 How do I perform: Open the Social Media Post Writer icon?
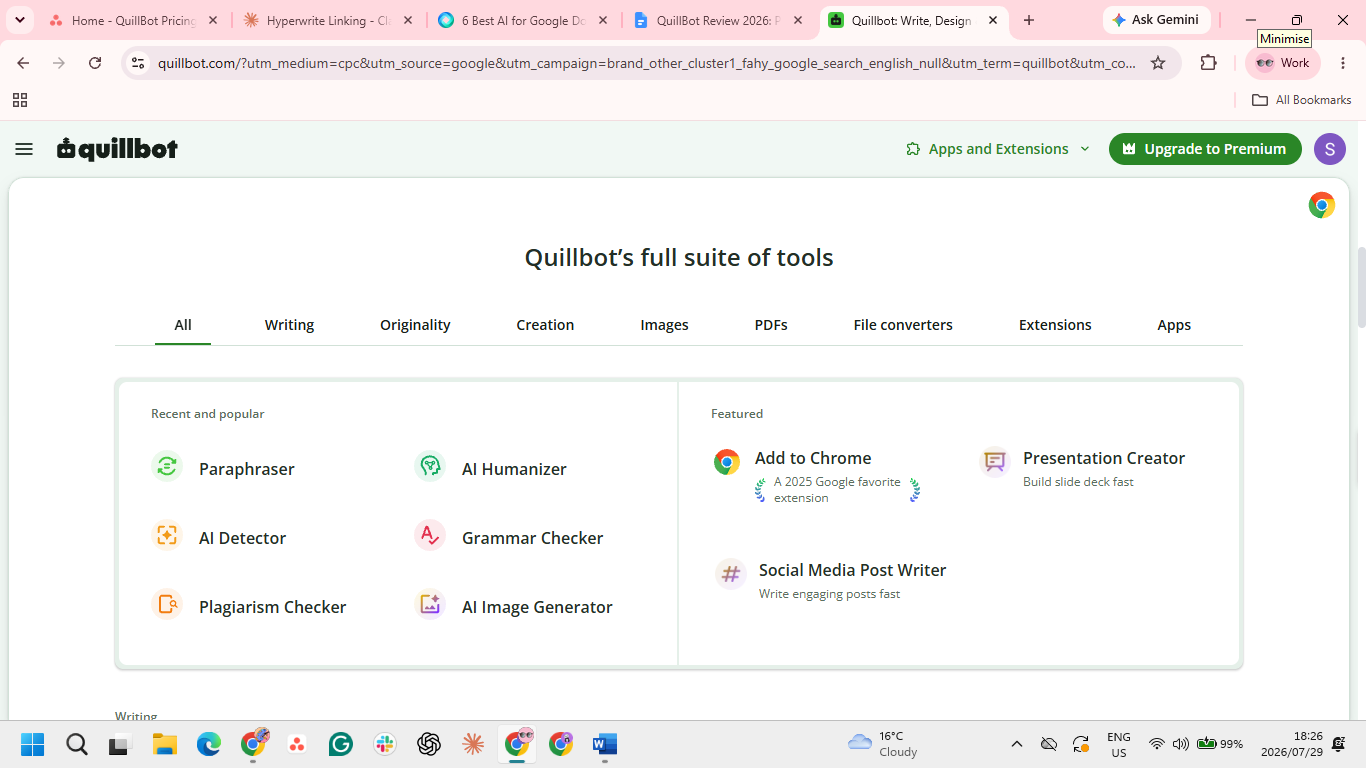[x=731, y=574]
